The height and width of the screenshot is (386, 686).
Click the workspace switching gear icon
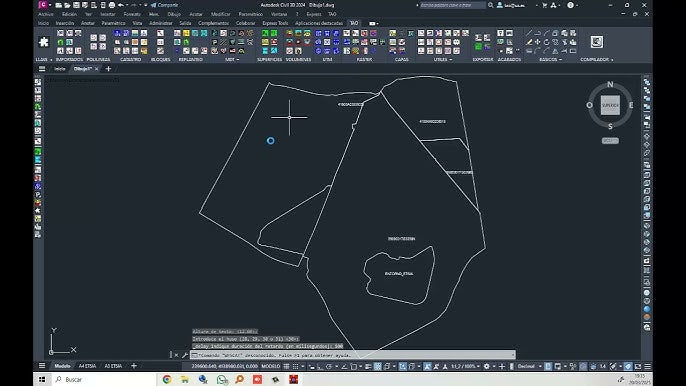pos(486,366)
